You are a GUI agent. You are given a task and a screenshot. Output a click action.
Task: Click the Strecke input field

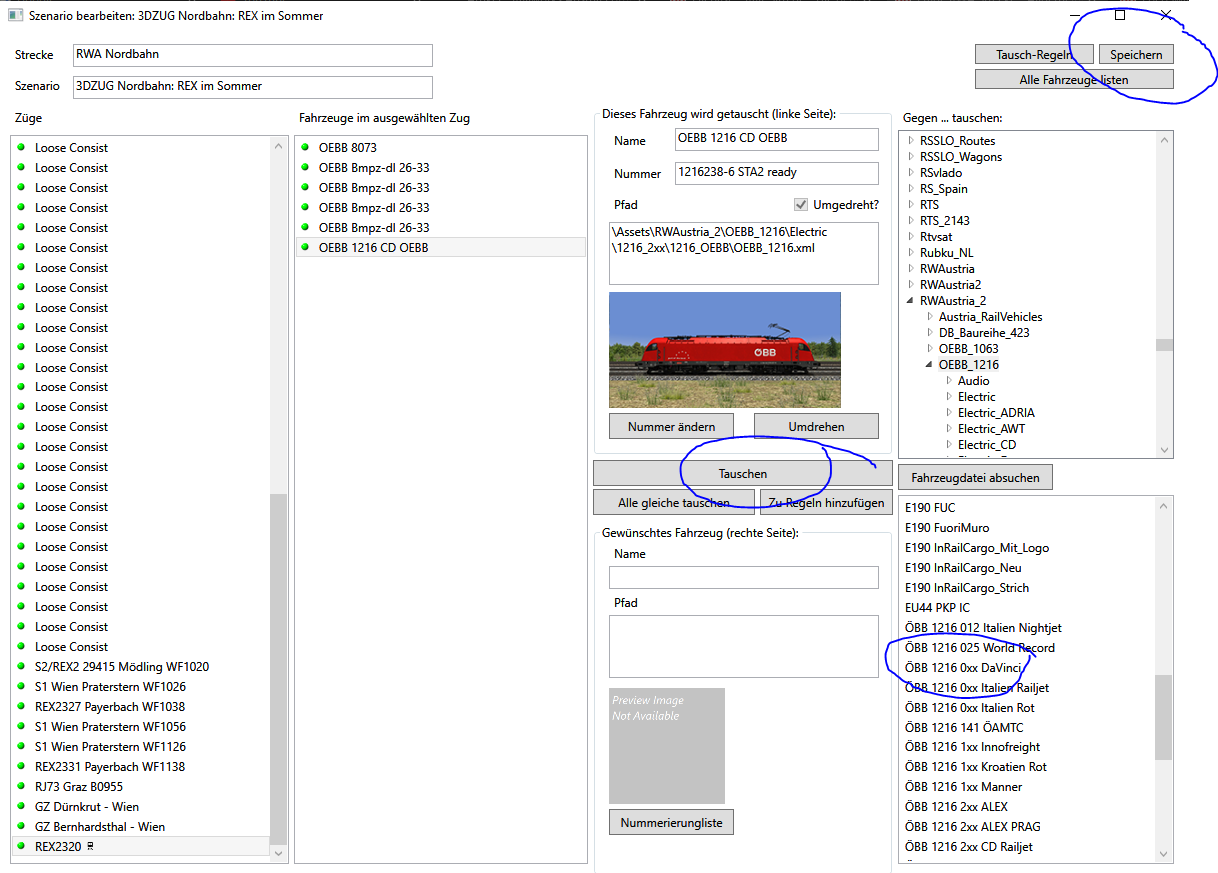pos(252,55)
